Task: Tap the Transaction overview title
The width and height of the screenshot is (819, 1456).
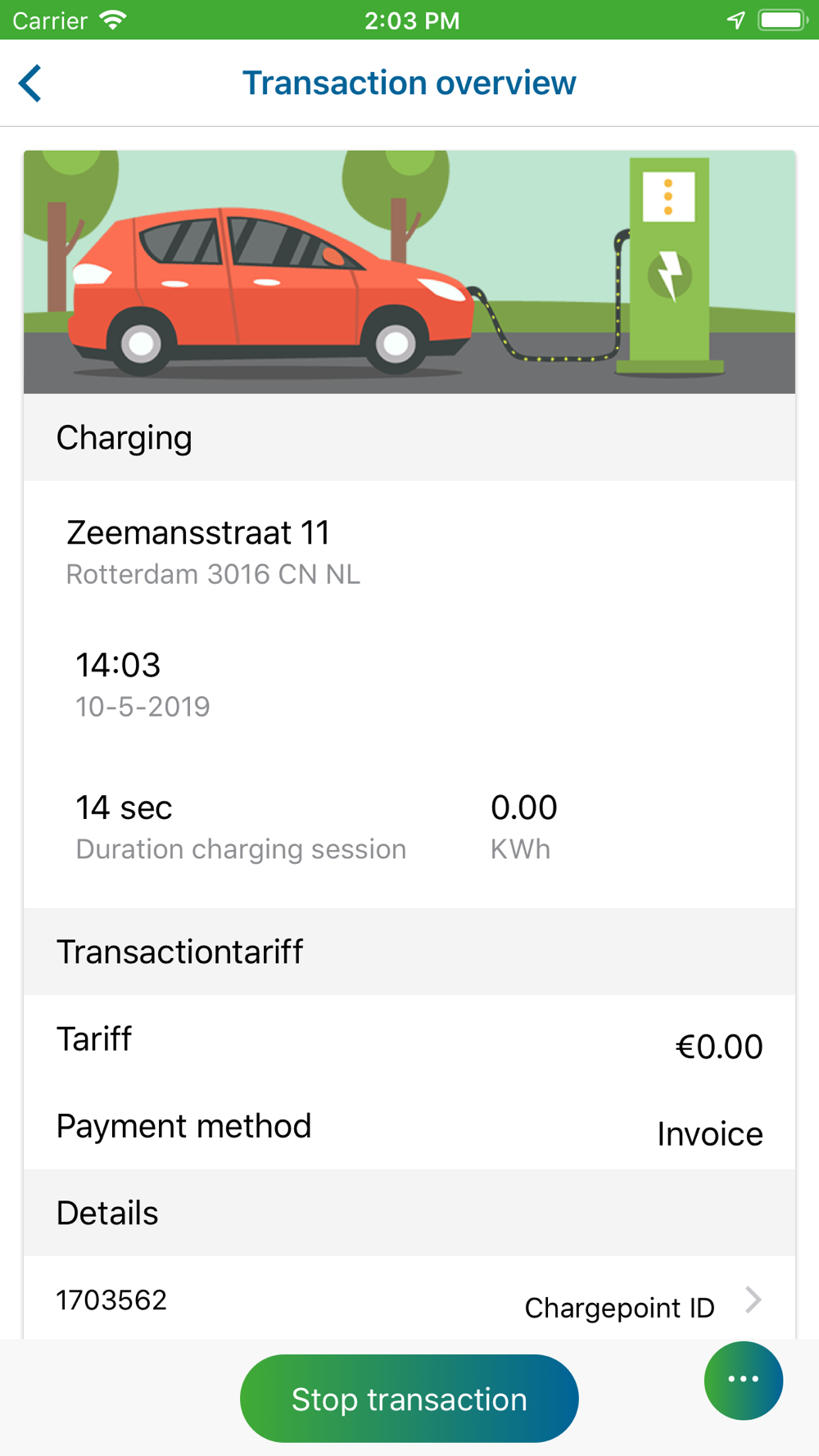Action: (x=409, y=84)
